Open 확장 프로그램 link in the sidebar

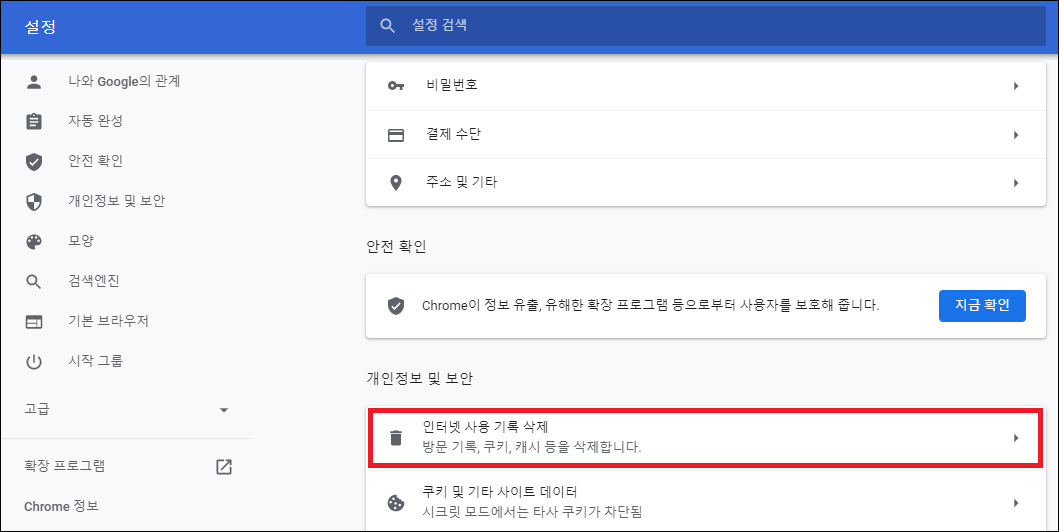tap(65, 466)
